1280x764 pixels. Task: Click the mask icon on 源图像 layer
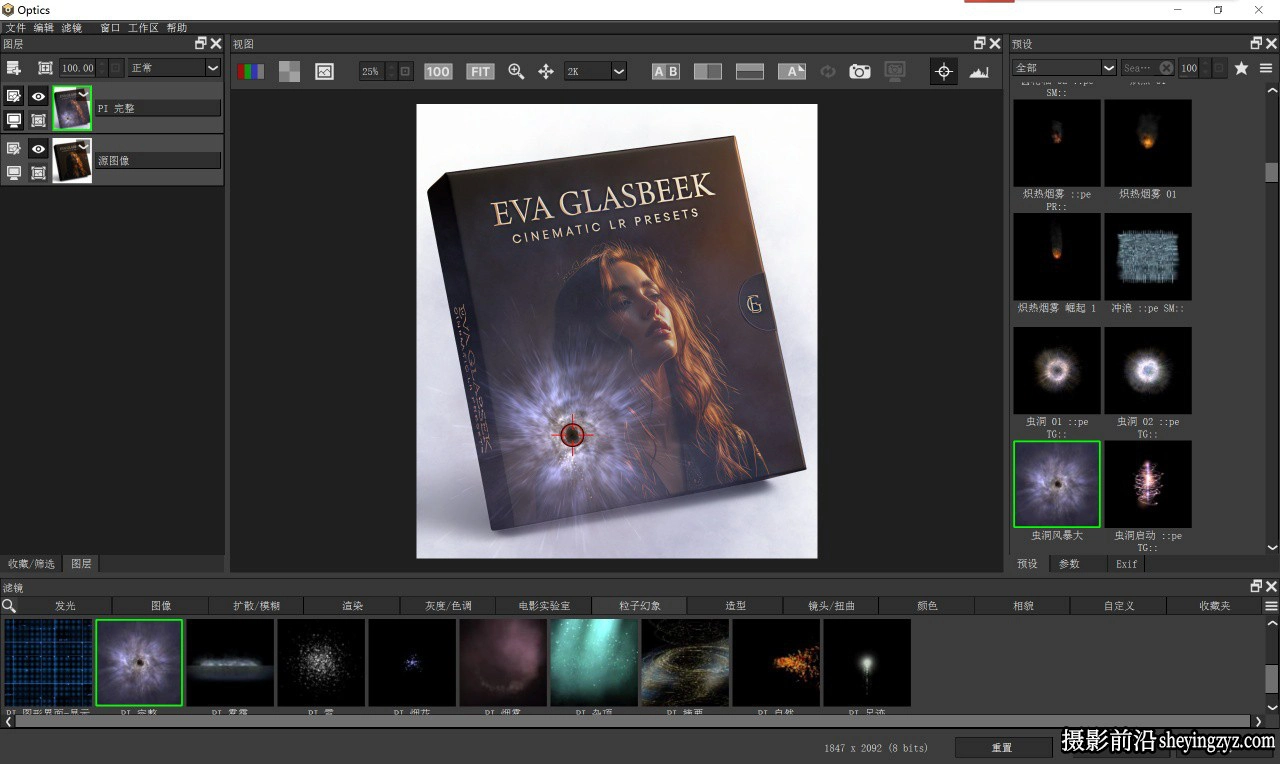point(38,172)
